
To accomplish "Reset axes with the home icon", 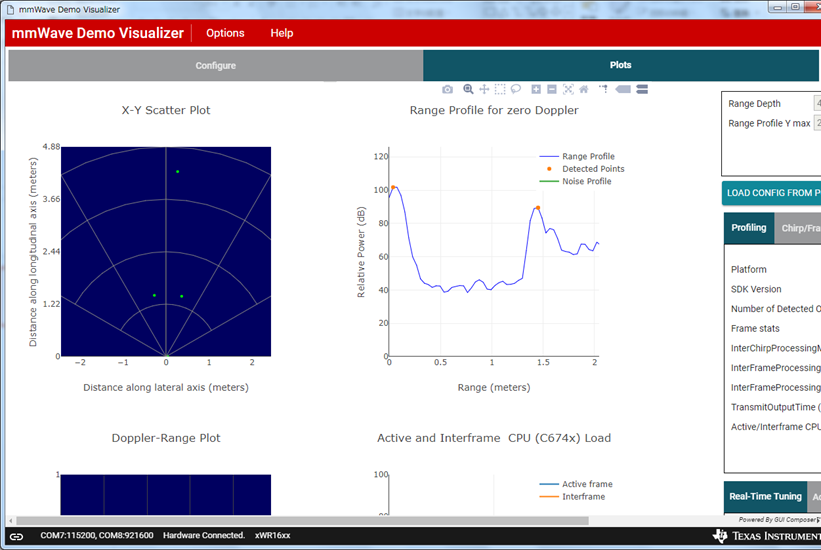I will pyautogui.click(x=584, y=90).
